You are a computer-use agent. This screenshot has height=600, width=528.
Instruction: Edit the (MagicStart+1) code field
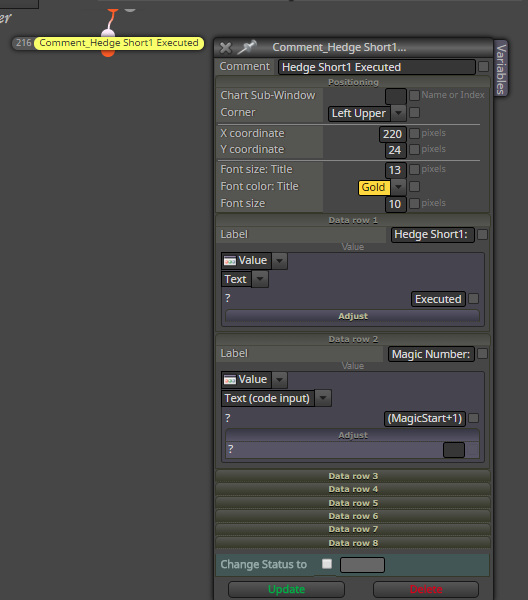coord(425,418)
